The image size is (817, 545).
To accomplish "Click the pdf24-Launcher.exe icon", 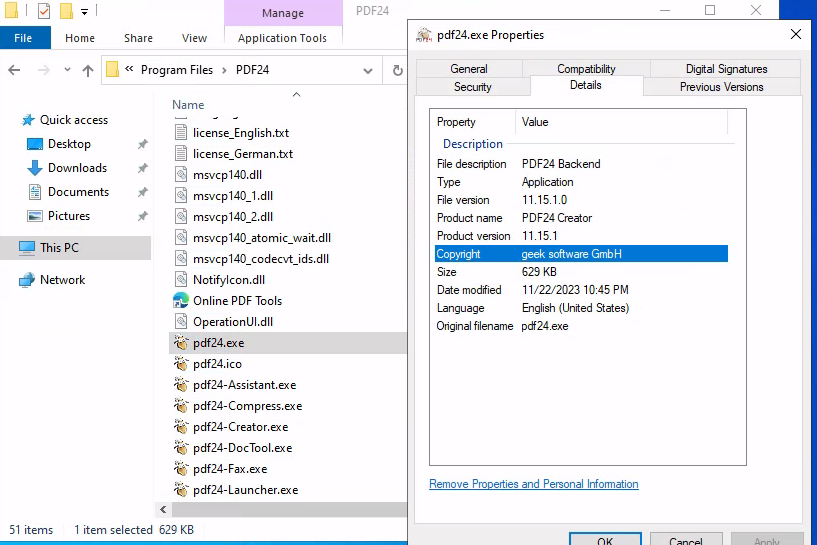I will coord(181,490).
